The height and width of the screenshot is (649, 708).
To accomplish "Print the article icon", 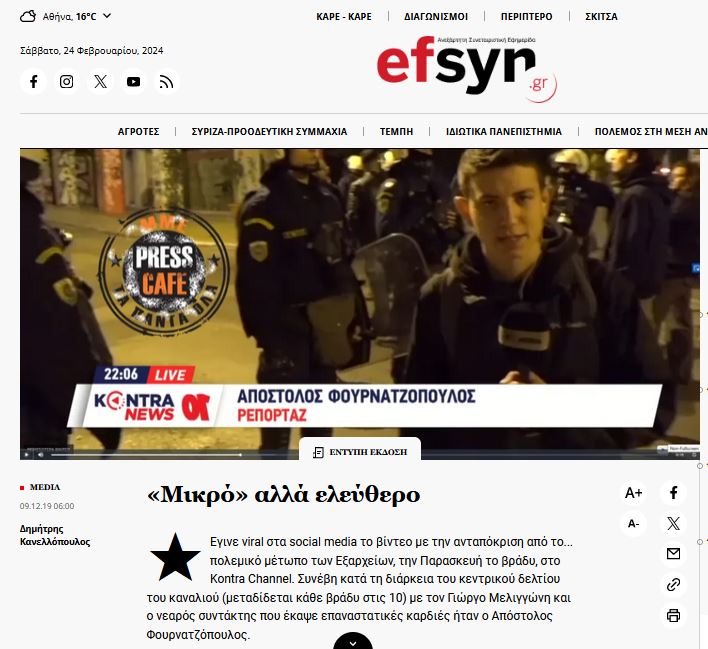I will point(673,615).
